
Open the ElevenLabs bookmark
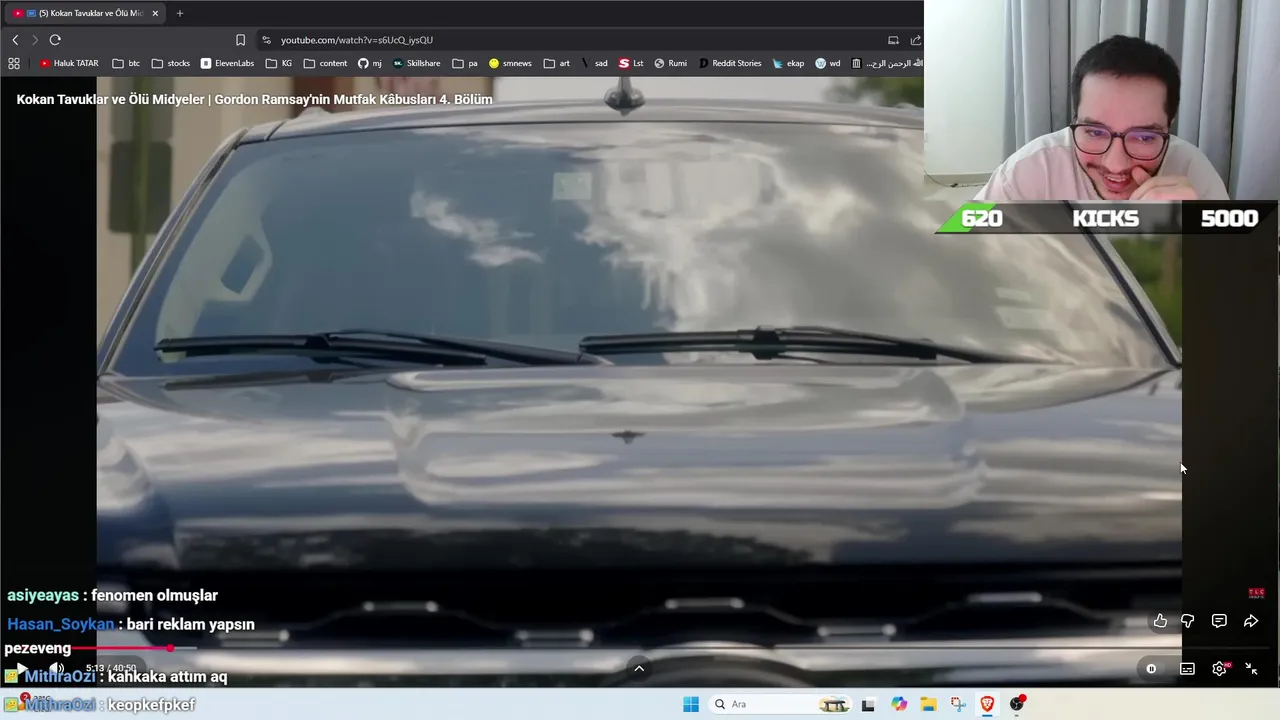(227, 63)
